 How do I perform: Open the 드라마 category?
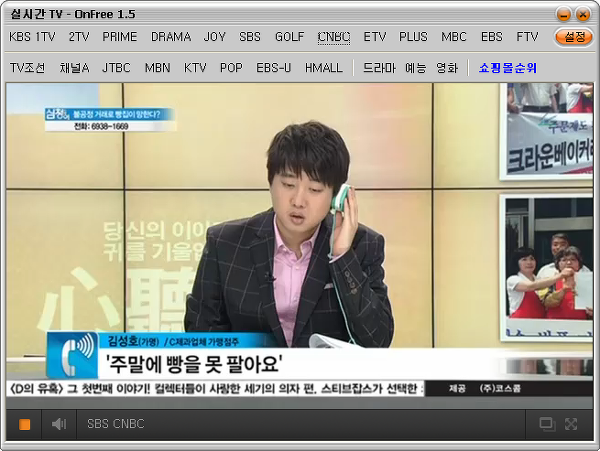tap(379, 68)
